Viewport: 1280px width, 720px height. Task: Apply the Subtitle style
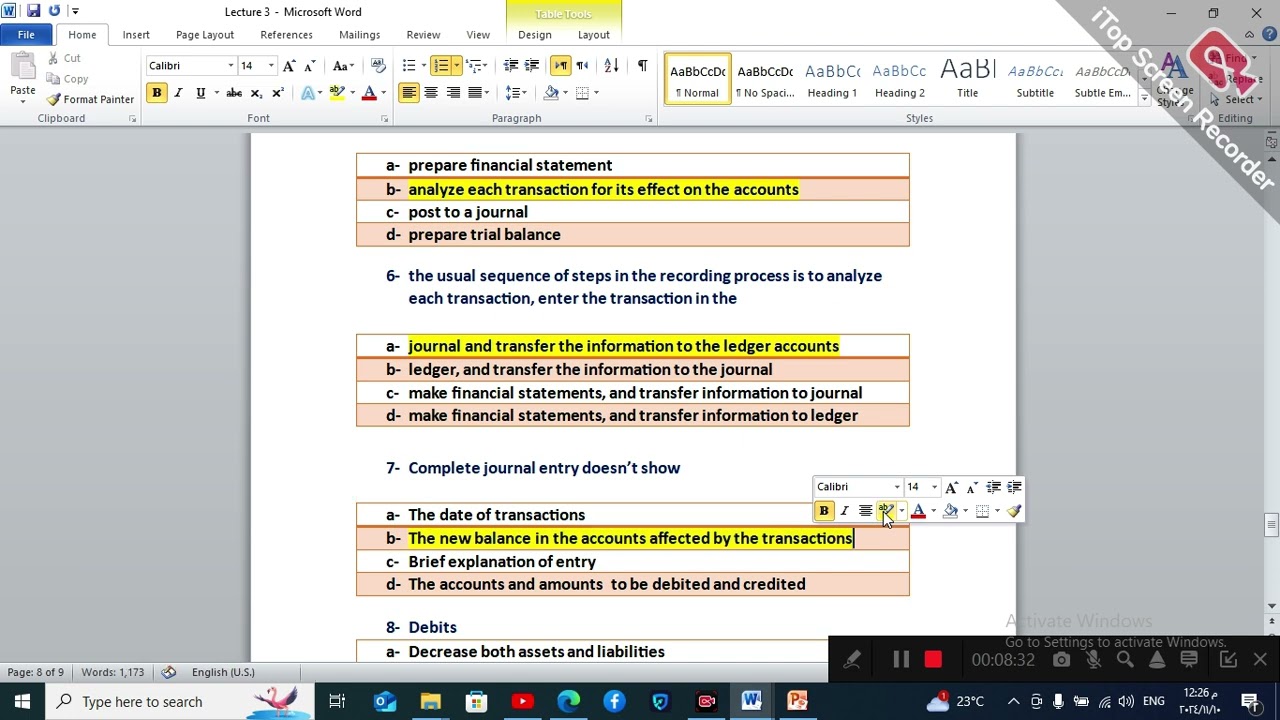click(x=1035, y=80)
